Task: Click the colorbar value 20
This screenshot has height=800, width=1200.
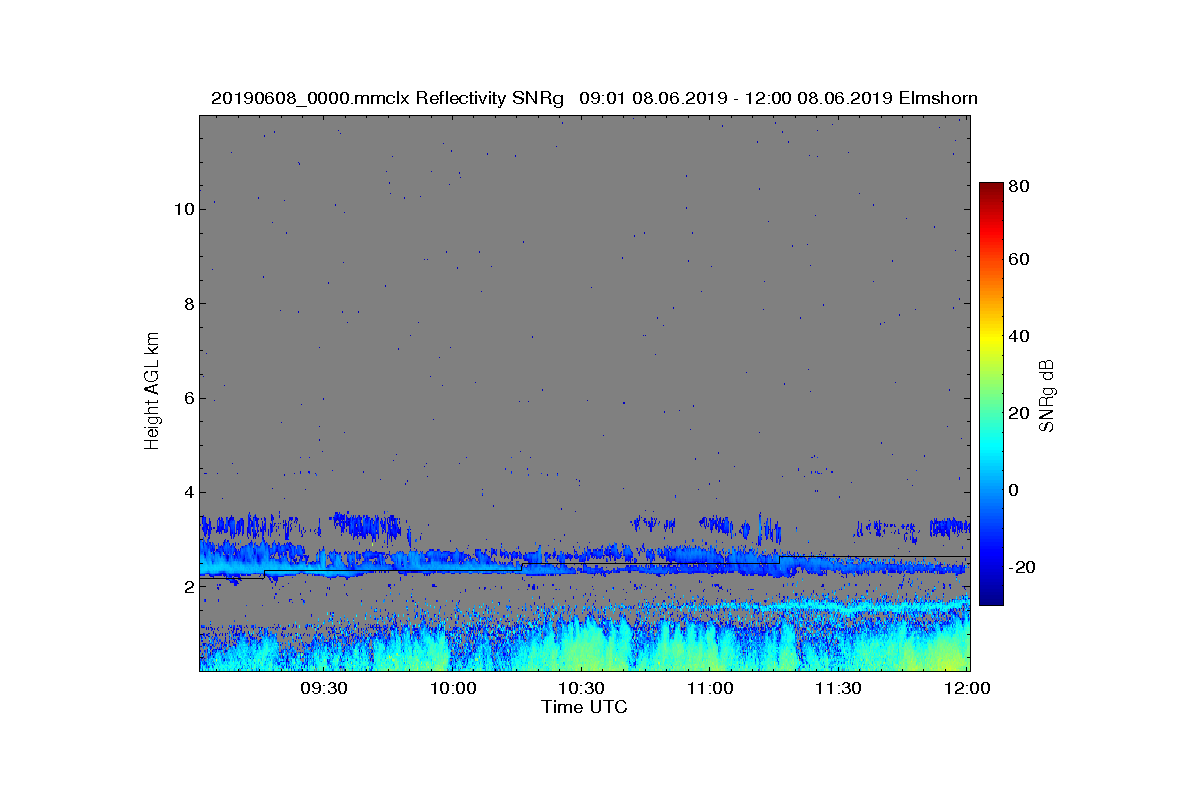Action: point(1020,413)
